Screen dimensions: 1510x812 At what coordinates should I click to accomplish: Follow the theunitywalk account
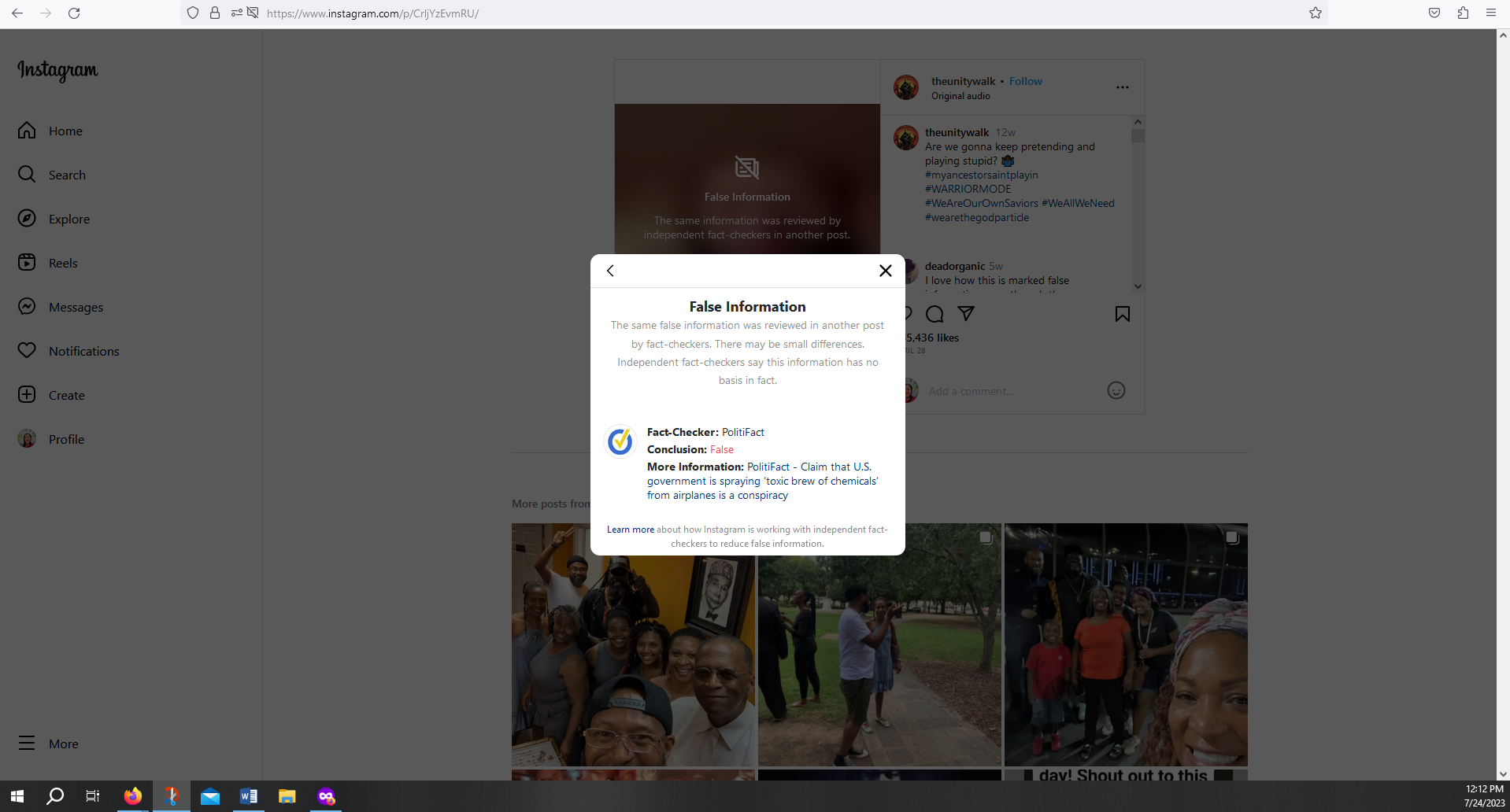tap(1025, 81)
